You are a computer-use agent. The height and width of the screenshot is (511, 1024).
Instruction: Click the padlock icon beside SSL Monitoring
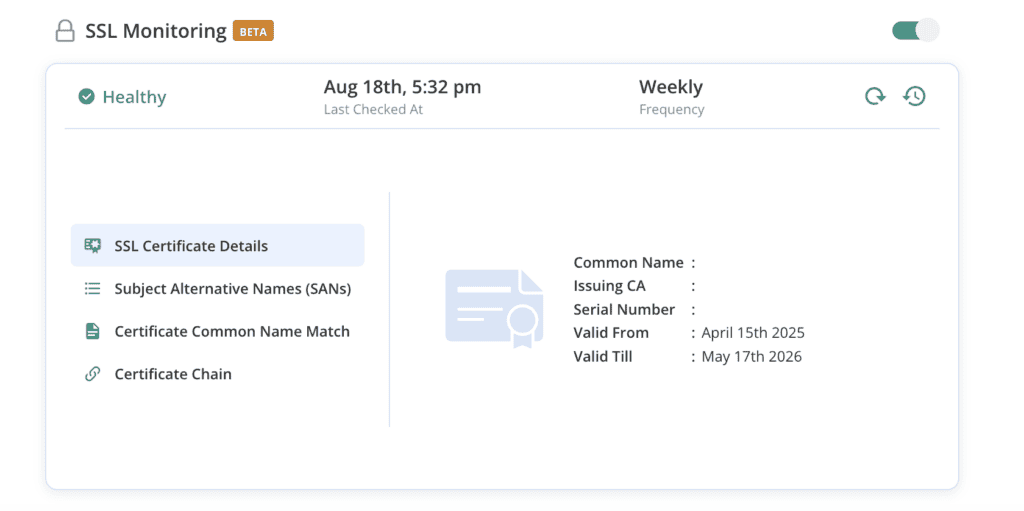(x=65, y=31)
